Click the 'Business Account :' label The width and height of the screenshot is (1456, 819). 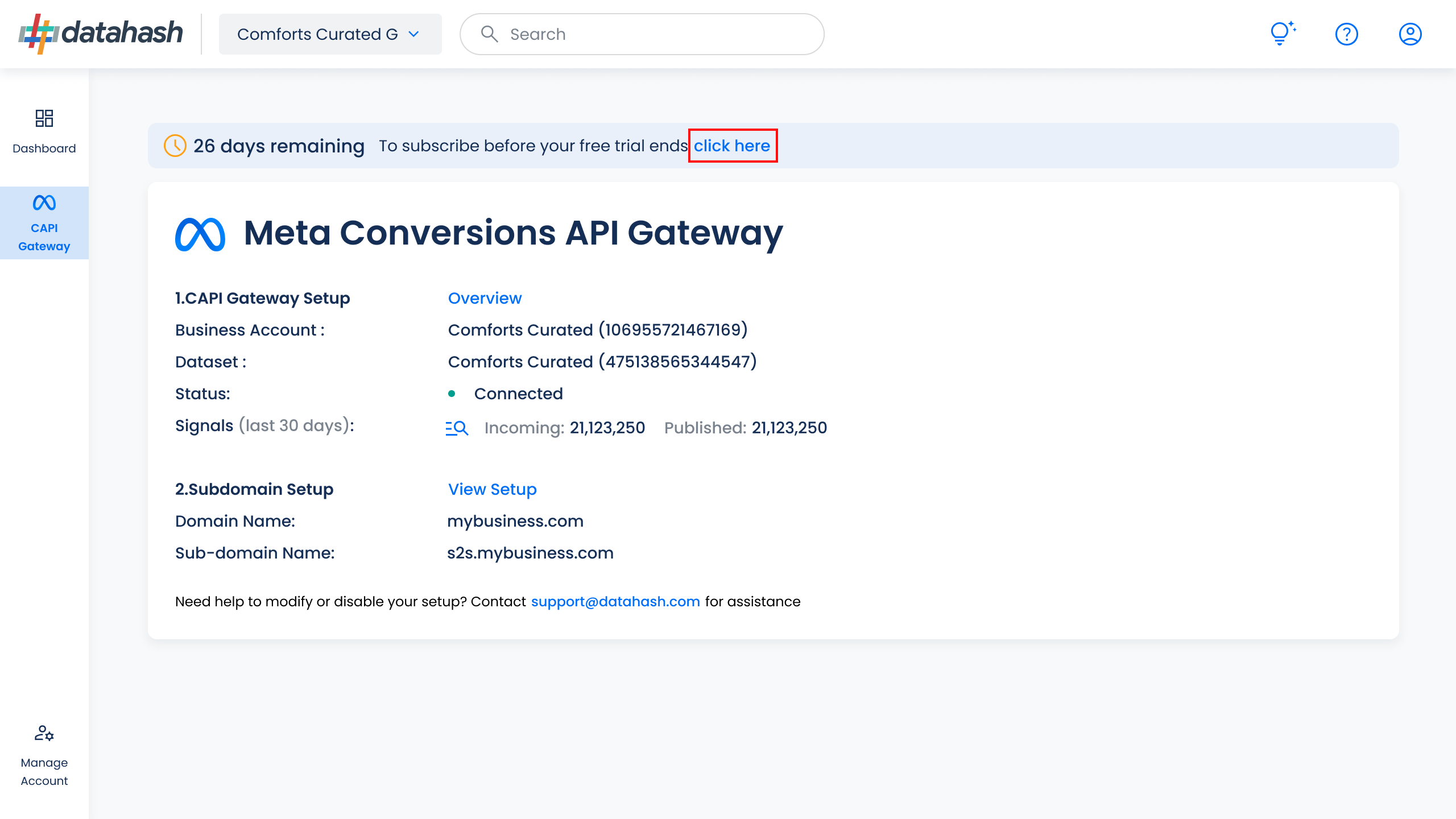pyautogui.click(x=250, y=330)
